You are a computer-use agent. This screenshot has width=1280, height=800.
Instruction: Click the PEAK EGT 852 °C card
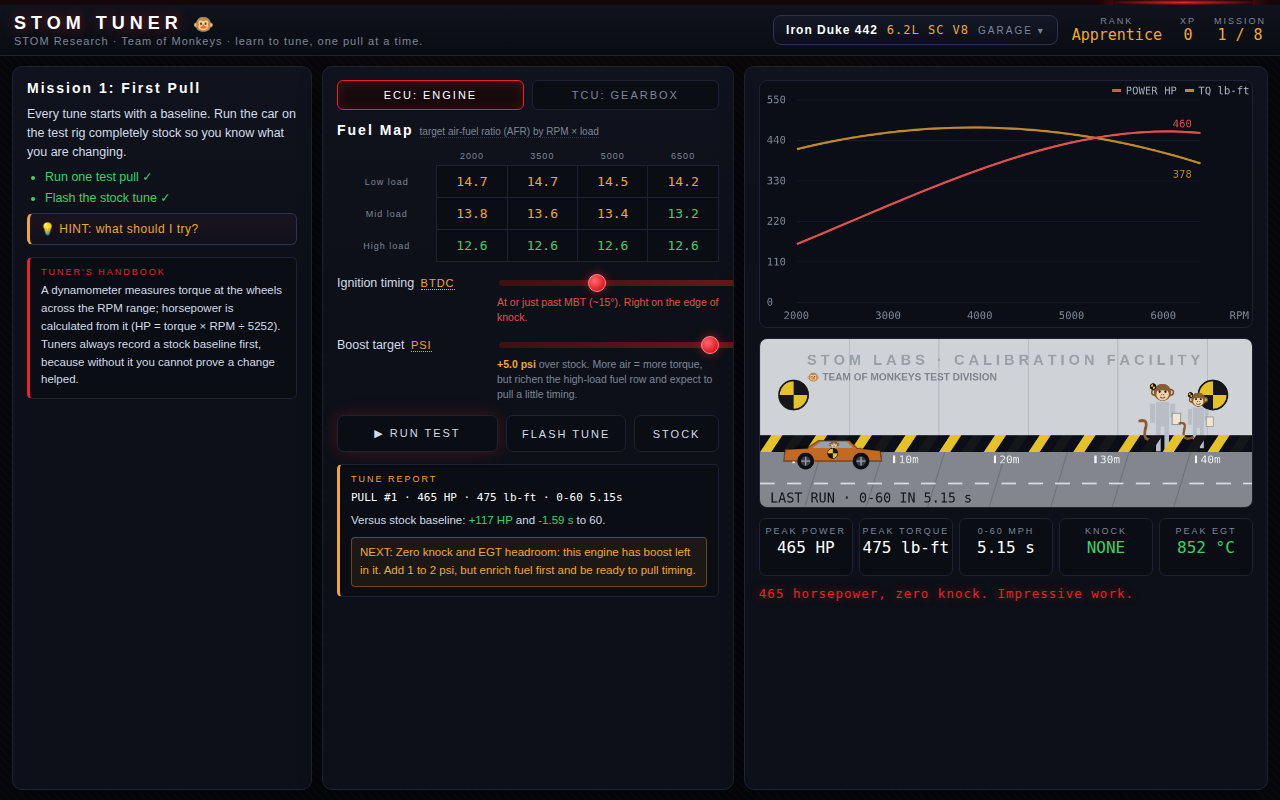1205,546
